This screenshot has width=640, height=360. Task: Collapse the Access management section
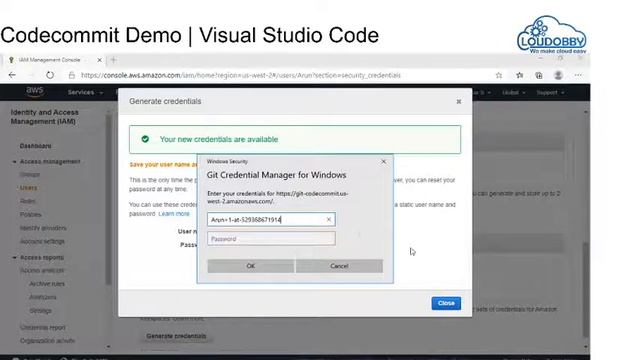tap(15, 162)
